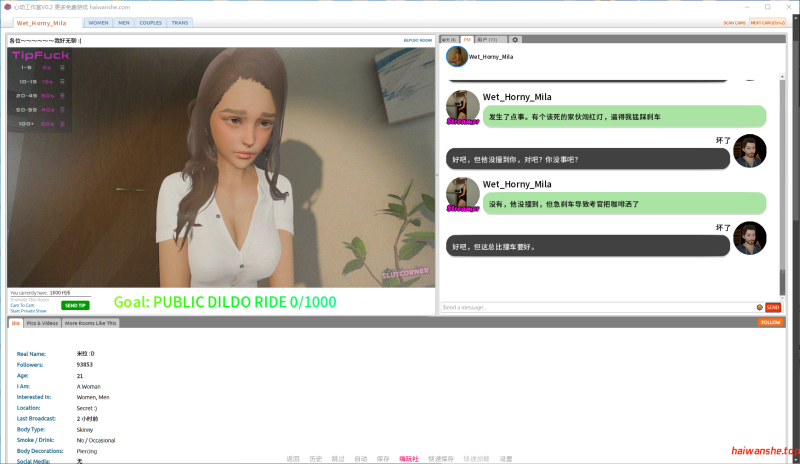Image resolution: width=800 pixels, height=464 pixels.
Task: Switch to the first chat tab left of PM
Action: tap(449, 40)
